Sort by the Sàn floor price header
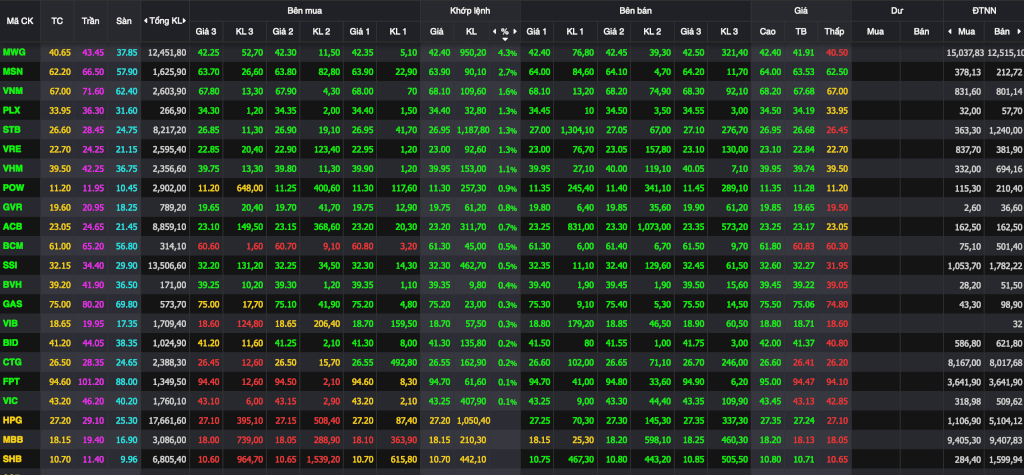This screenshot has width=1024, height=475. 123,21
